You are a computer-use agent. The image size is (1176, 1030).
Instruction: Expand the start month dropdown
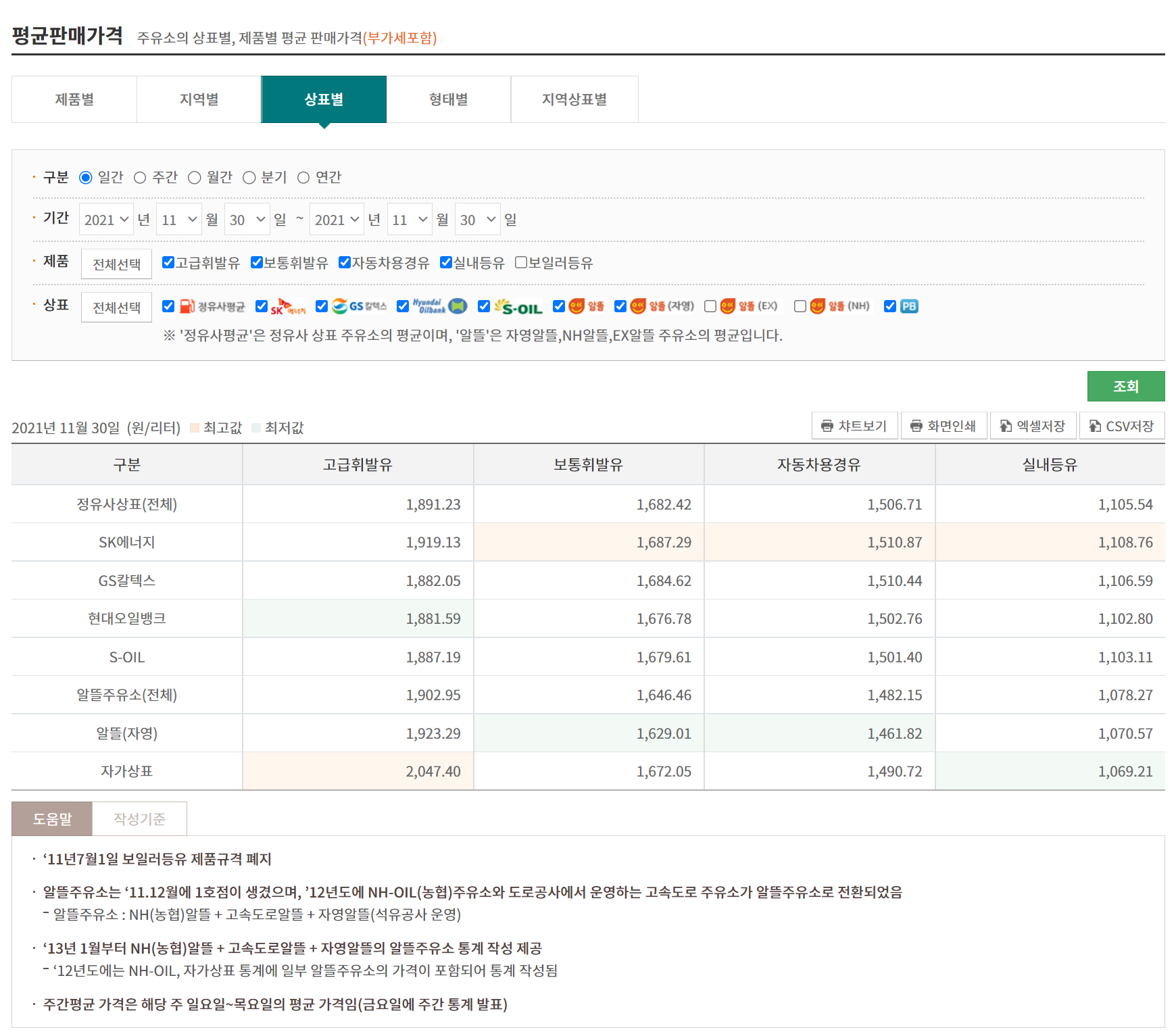pyautogui.click(x=178, y=220)
